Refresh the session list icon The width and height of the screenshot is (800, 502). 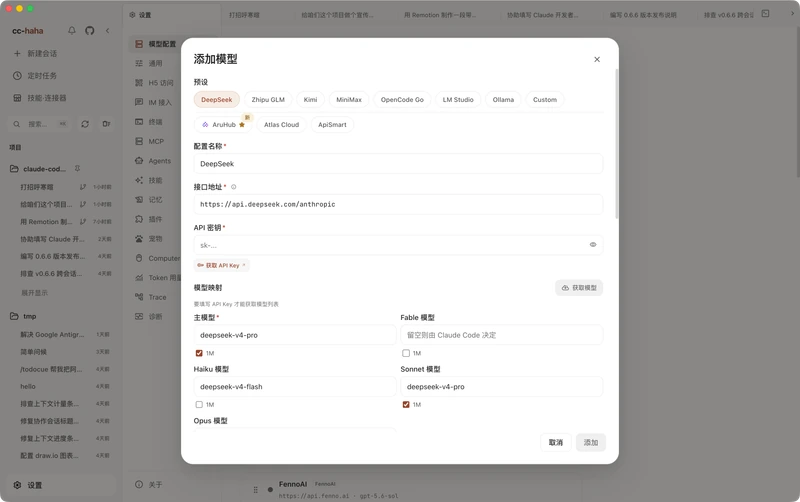click(x=85, y=124)
